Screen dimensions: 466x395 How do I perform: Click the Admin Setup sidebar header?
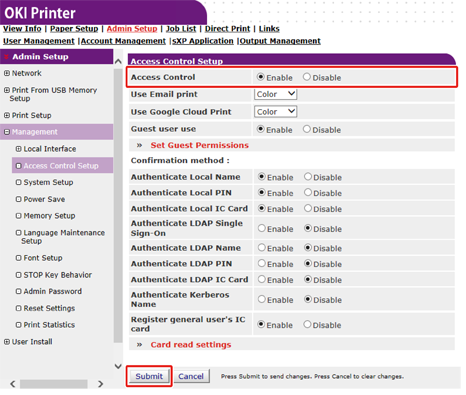click(57, 57)
